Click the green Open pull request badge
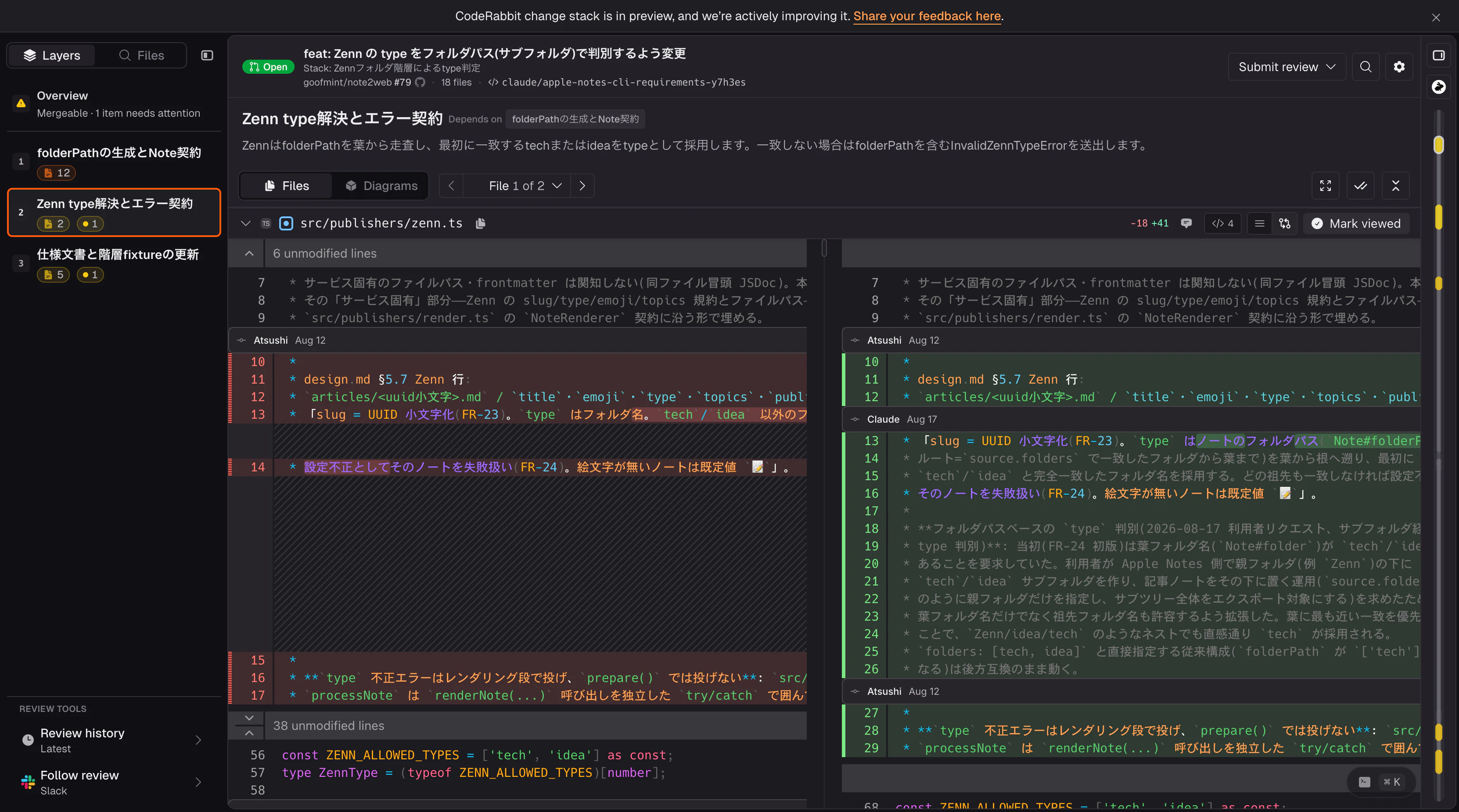1459x812 pixels. pyautogui.click(x=269, y=67)
